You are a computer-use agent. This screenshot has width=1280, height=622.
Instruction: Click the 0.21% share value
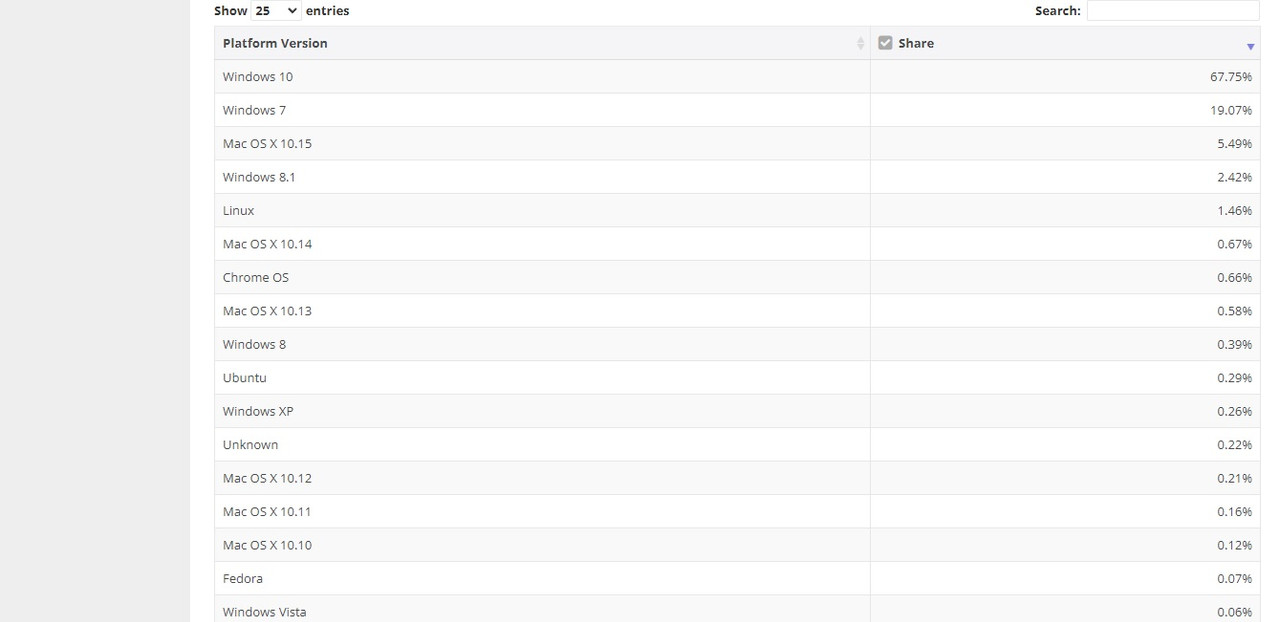pos(1235,478)
